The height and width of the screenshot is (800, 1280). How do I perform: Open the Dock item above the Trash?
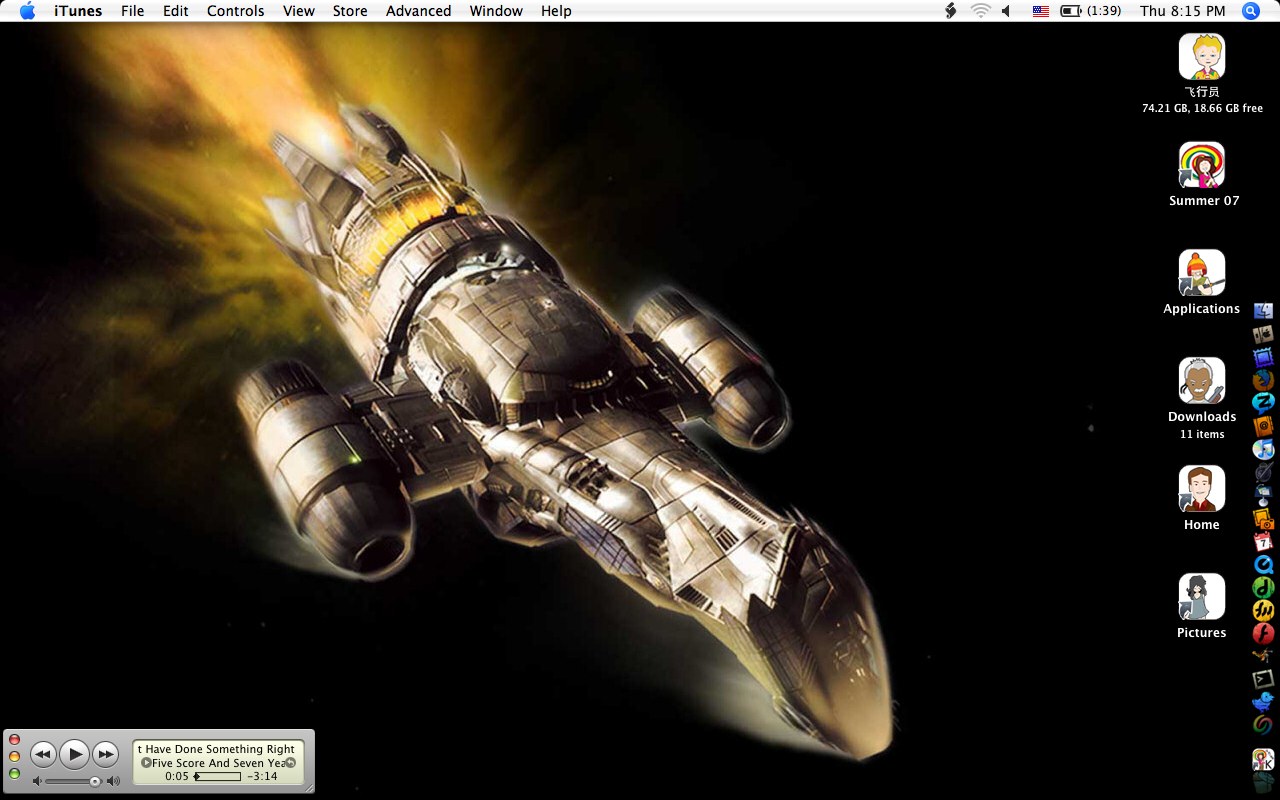(1263, 759)
